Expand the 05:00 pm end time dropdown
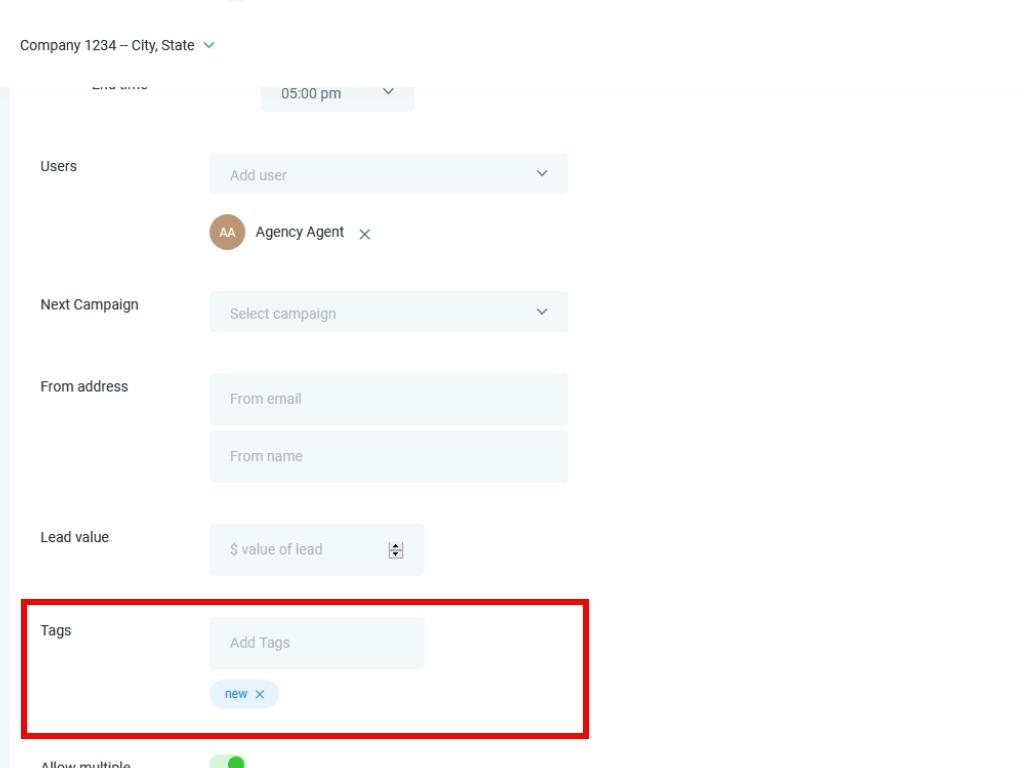1024x768 pixels. 337,93
